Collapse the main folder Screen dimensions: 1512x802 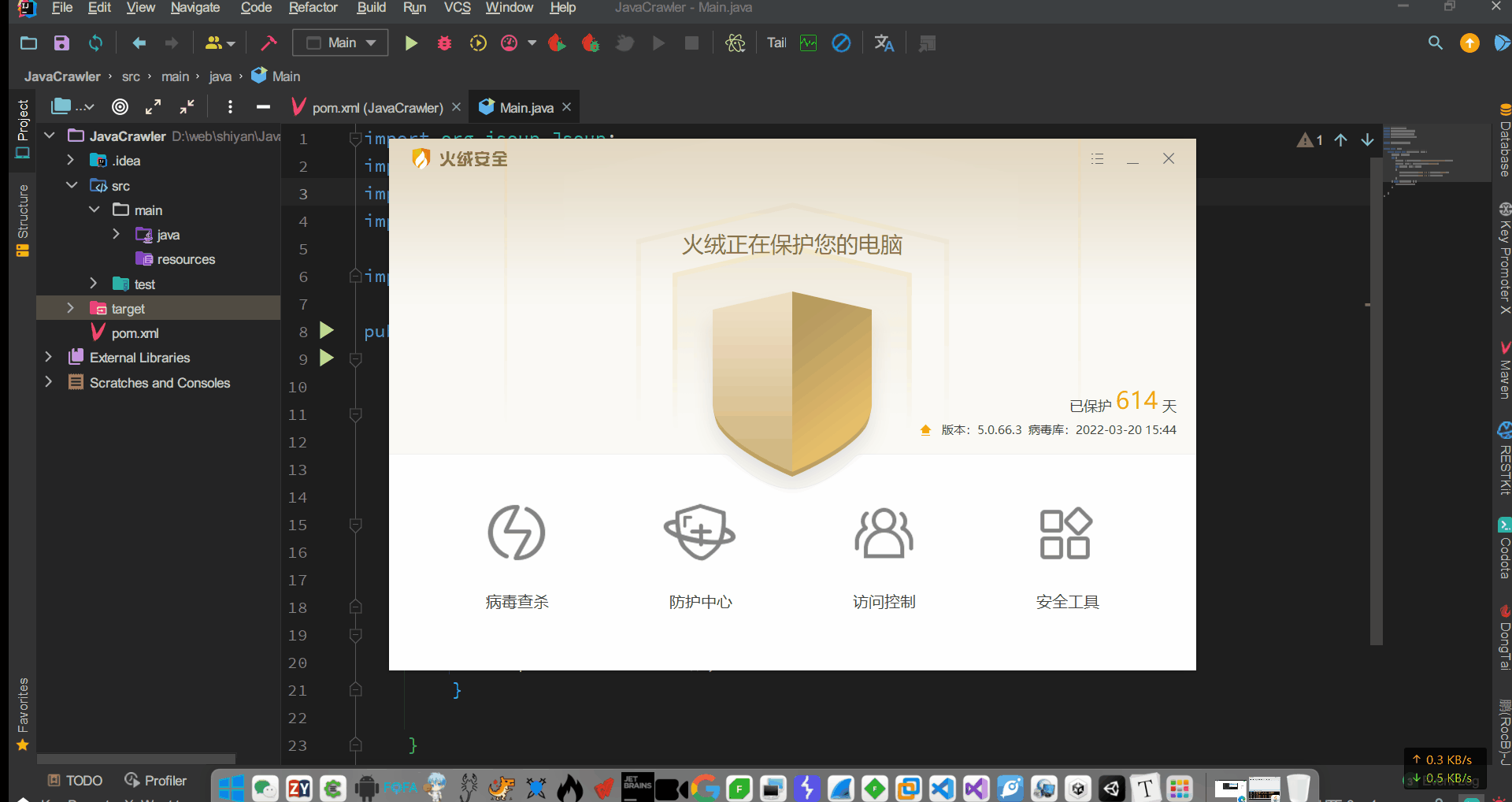point(94,210)
